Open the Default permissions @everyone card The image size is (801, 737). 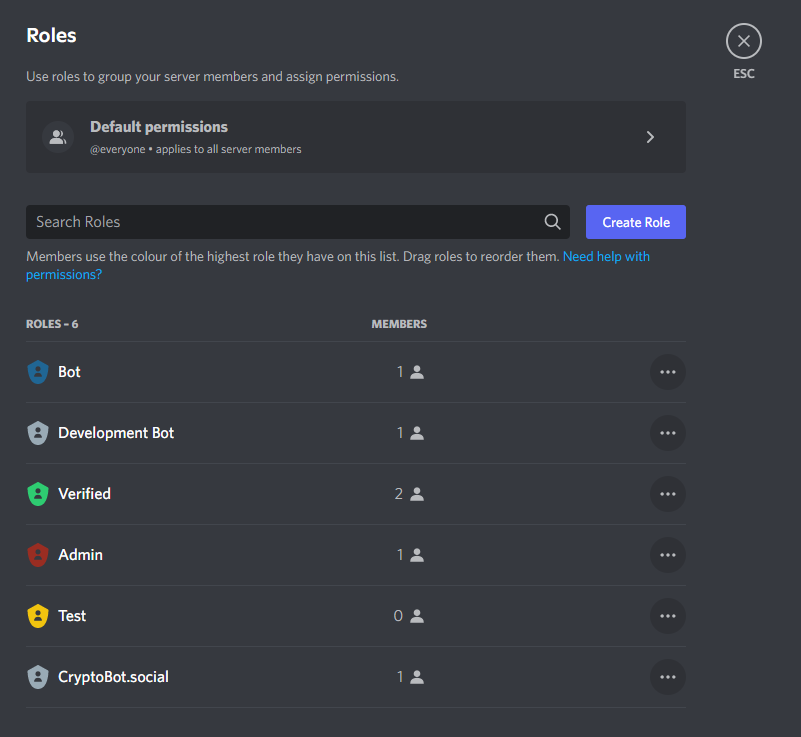coord(356,137)
